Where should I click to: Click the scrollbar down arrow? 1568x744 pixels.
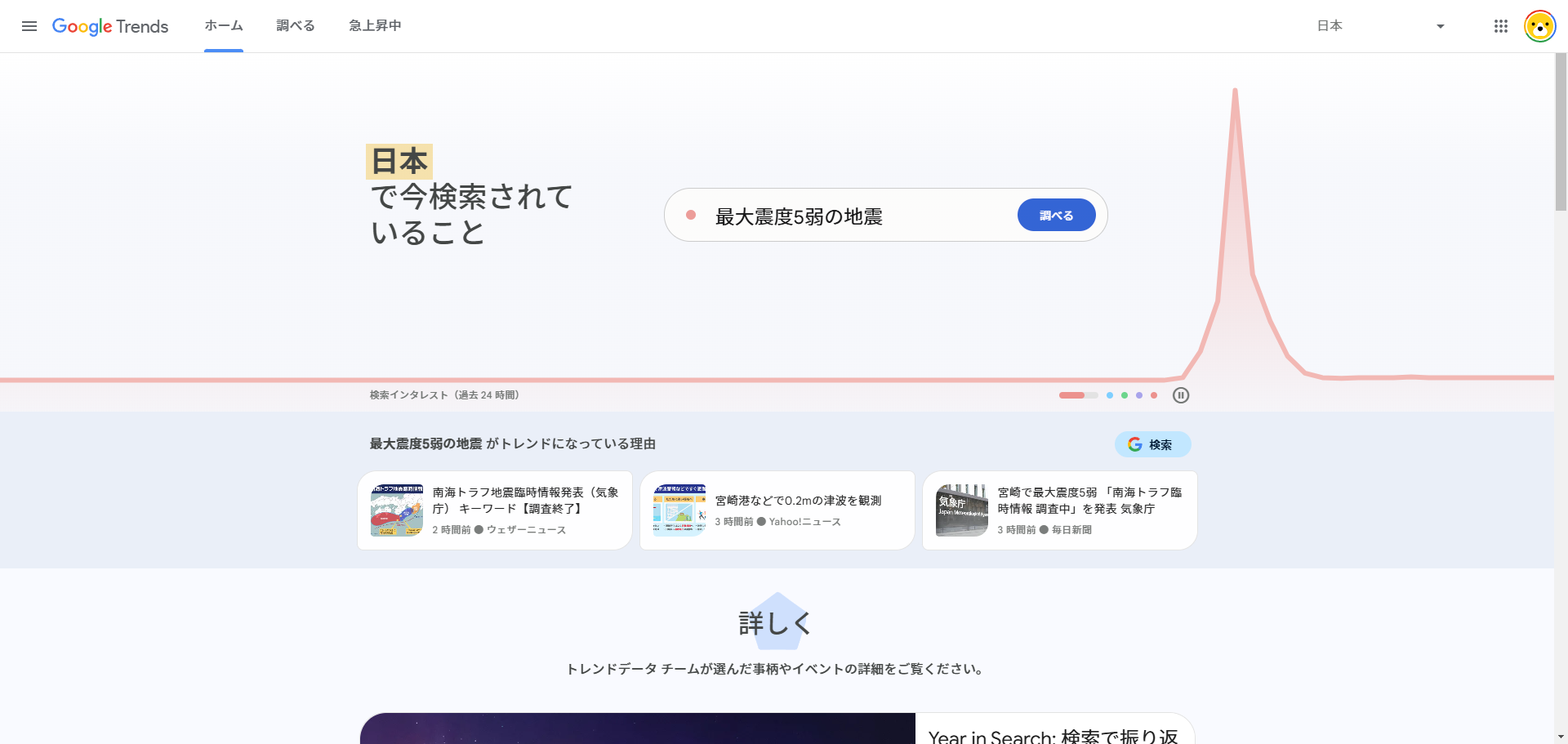point(1561,736)
